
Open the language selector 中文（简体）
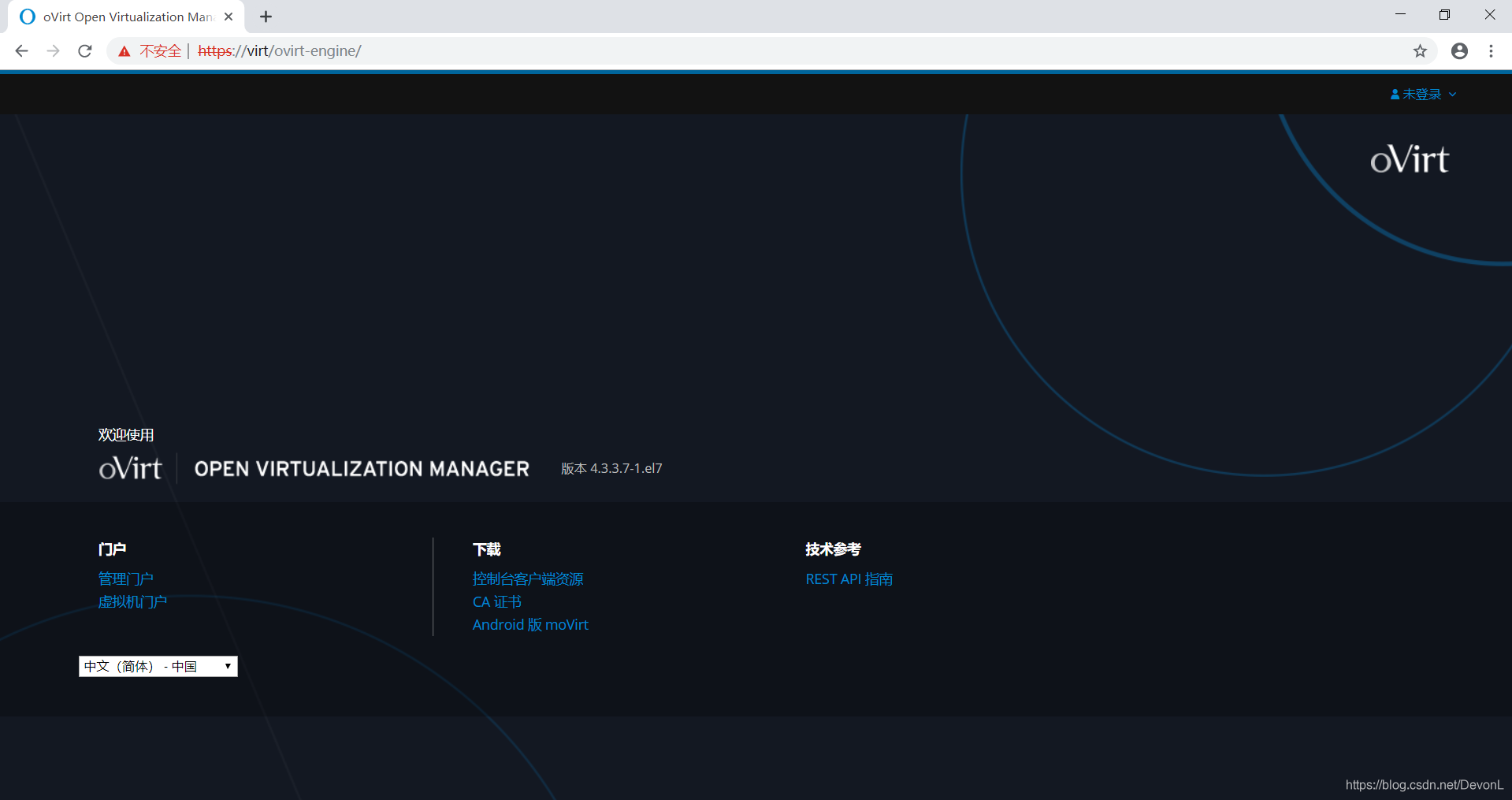point(158,667)
